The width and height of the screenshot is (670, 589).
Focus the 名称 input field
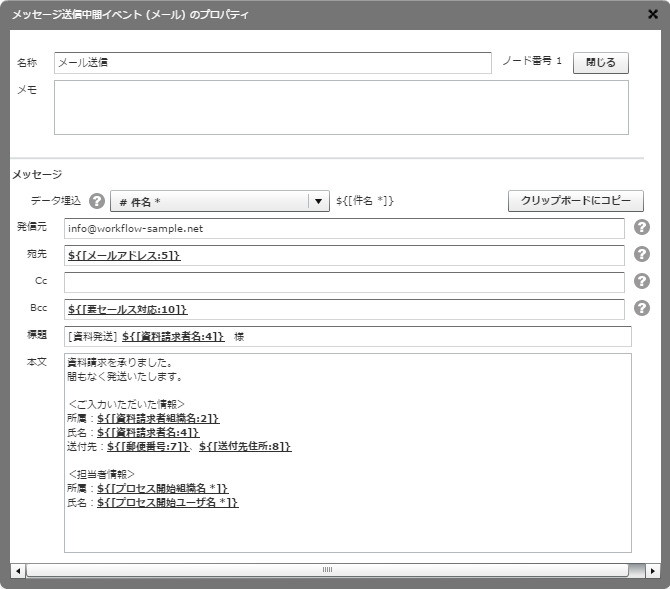tap(273, 63)
